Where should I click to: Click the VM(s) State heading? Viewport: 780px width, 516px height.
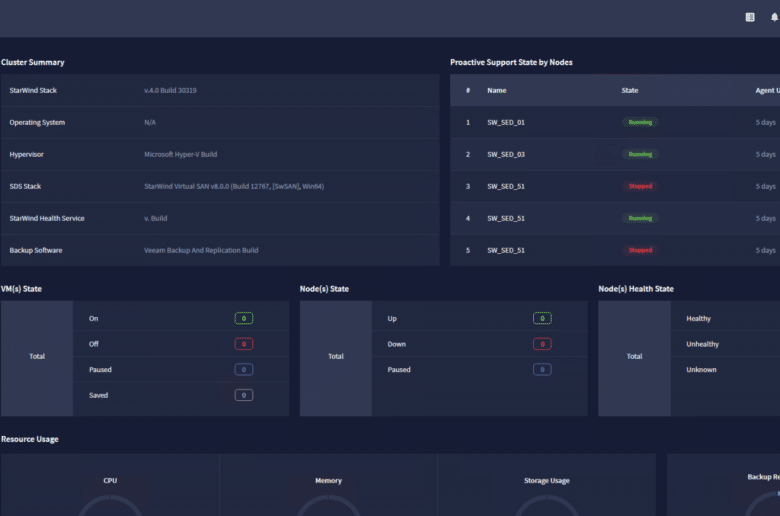click(x=21, y=289)
